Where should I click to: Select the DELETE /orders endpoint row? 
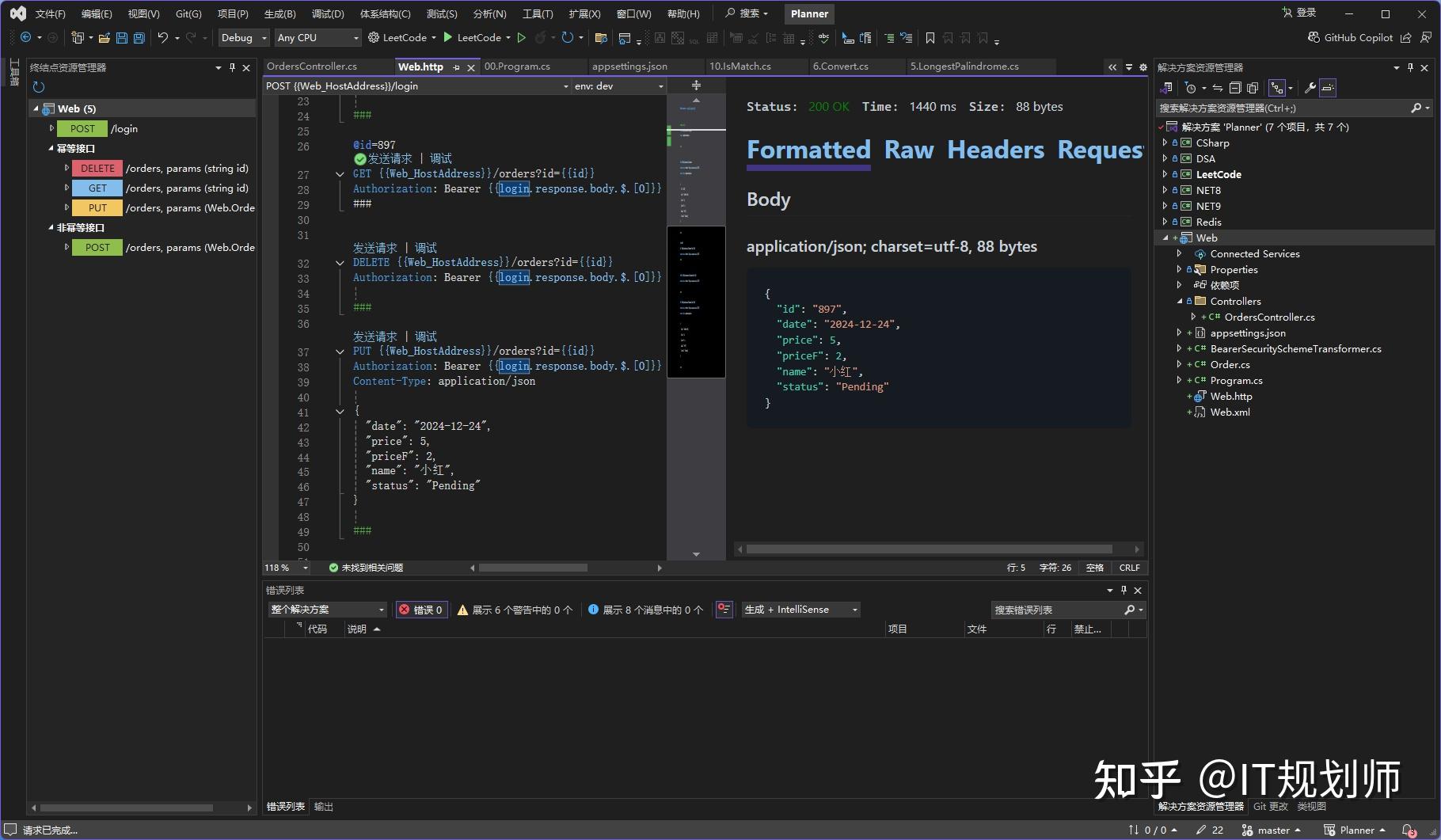coord(158,168)
